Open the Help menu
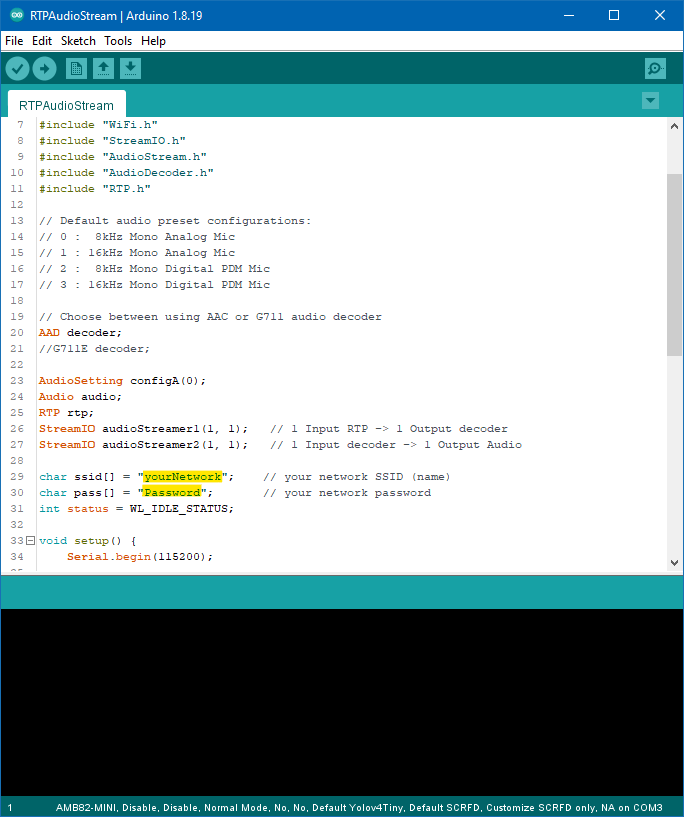The height and width of the screenshot is (817, 684). pos(153,41)
